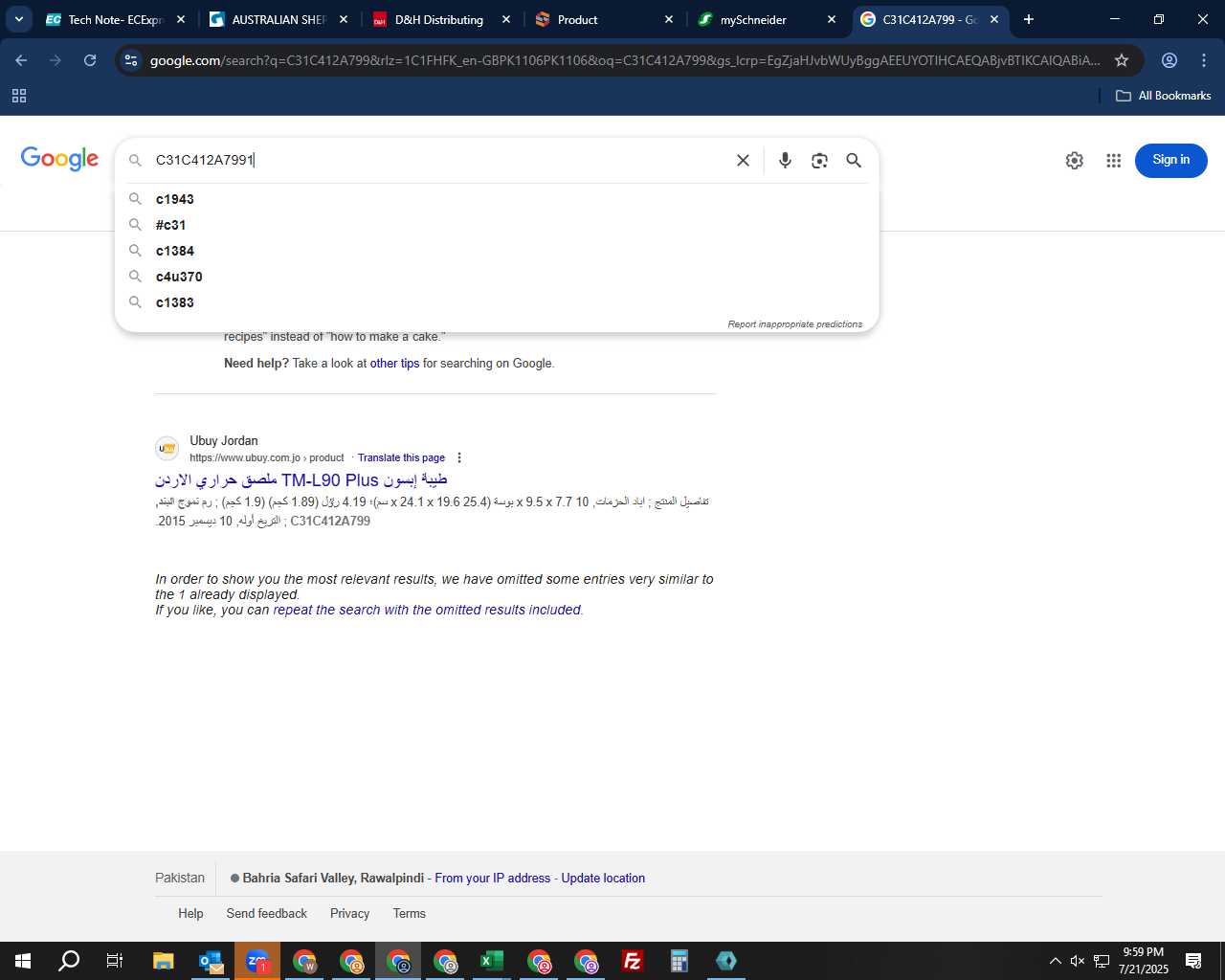
Task: Show hidden system tray icons
Action: [x=1055, y=961]
